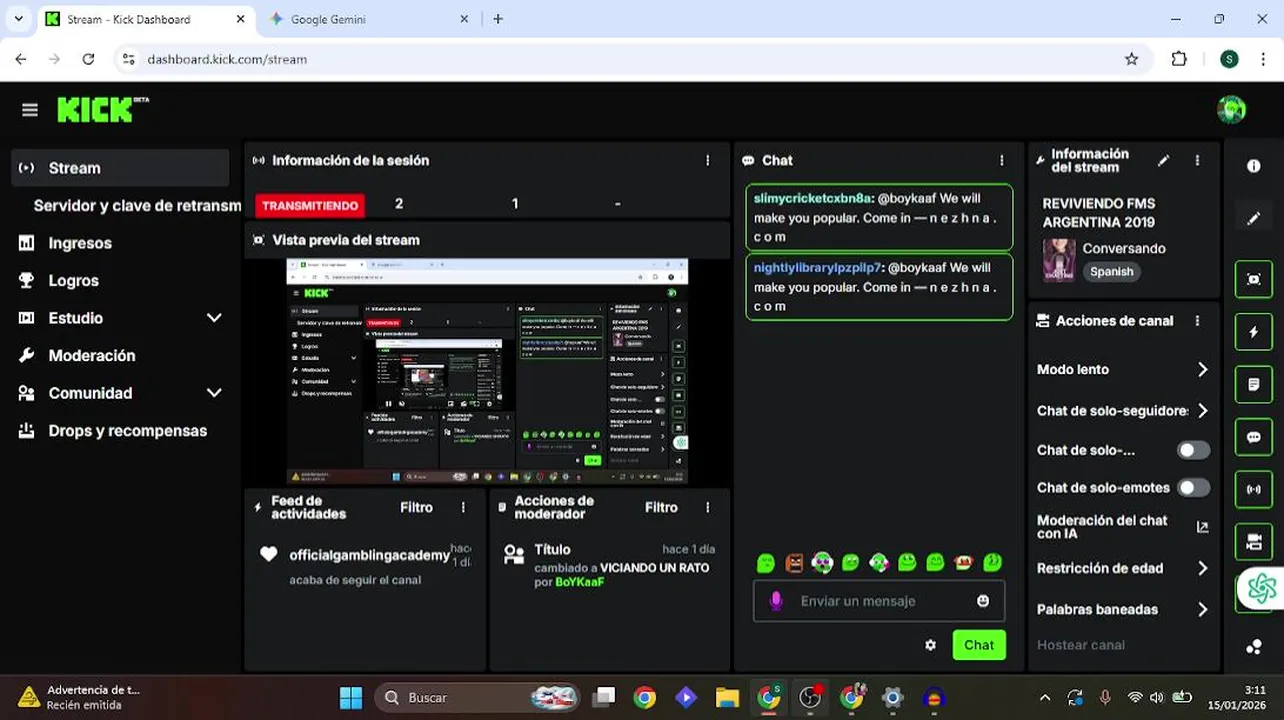Open Acciones de moderador three-dot menu

(708, 507)
